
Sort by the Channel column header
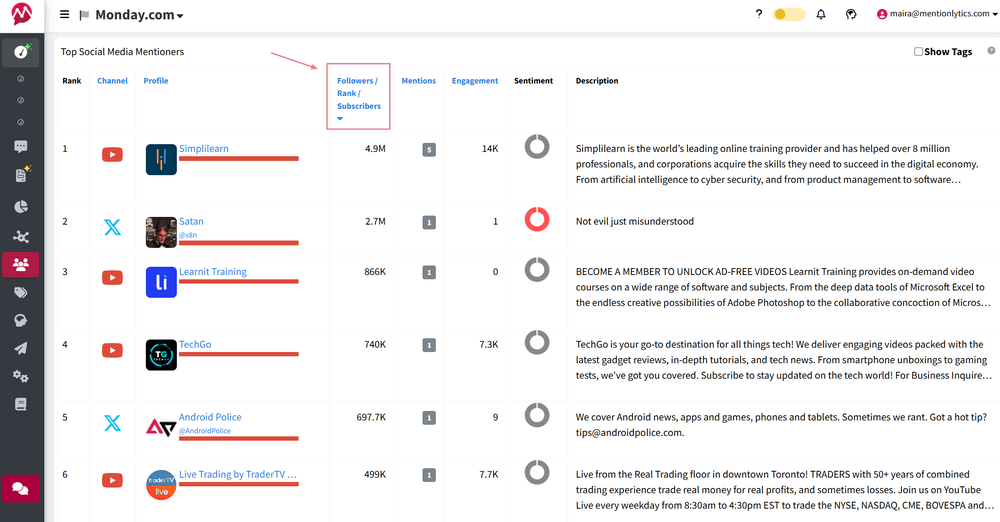[112, 81]
